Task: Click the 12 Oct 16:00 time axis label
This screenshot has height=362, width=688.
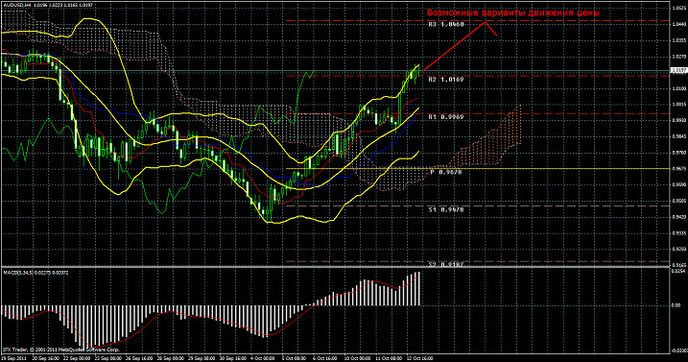Action: (419, 358)
